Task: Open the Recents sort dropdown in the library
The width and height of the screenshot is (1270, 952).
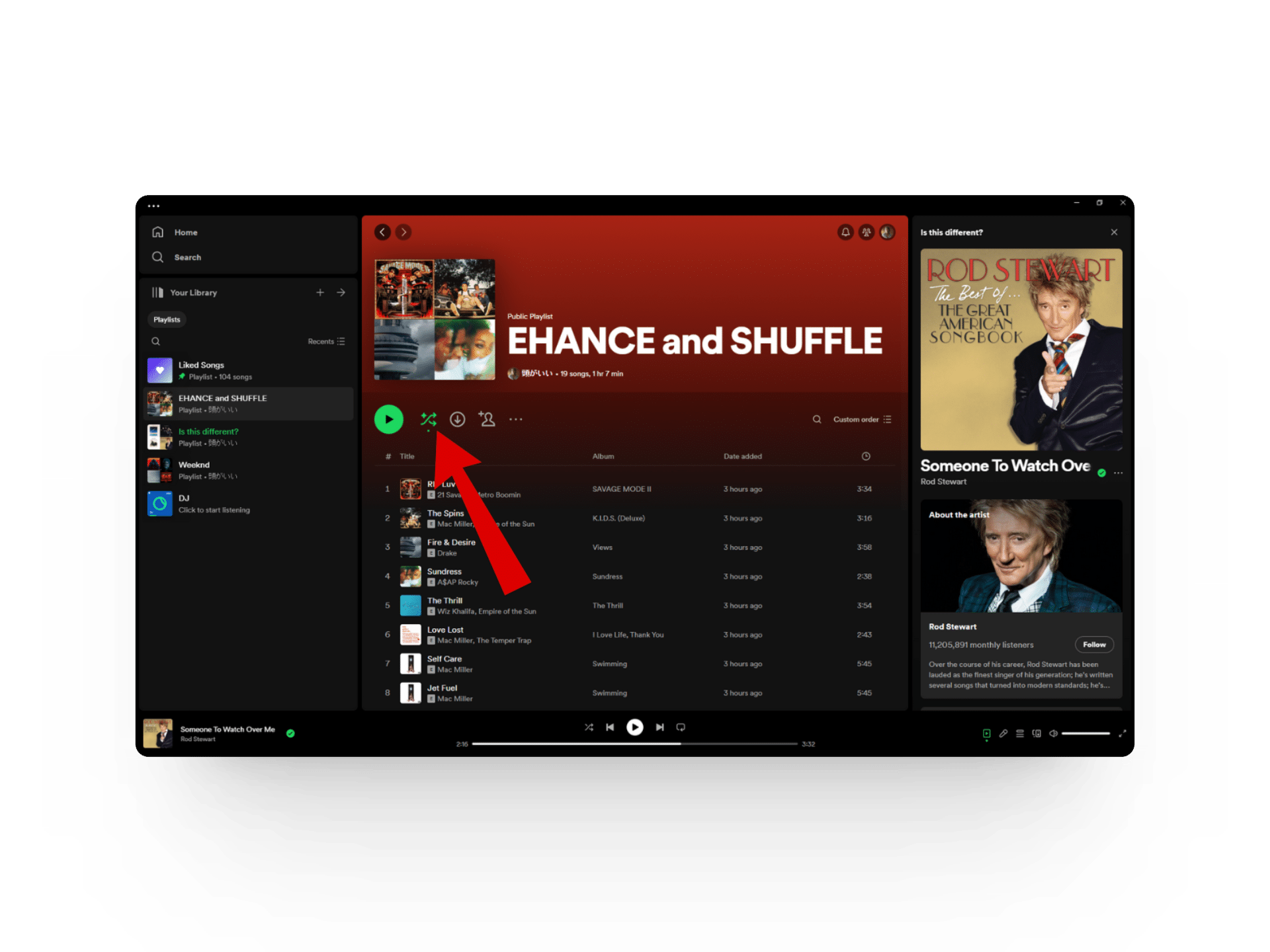Action: (x=326, y=342)
